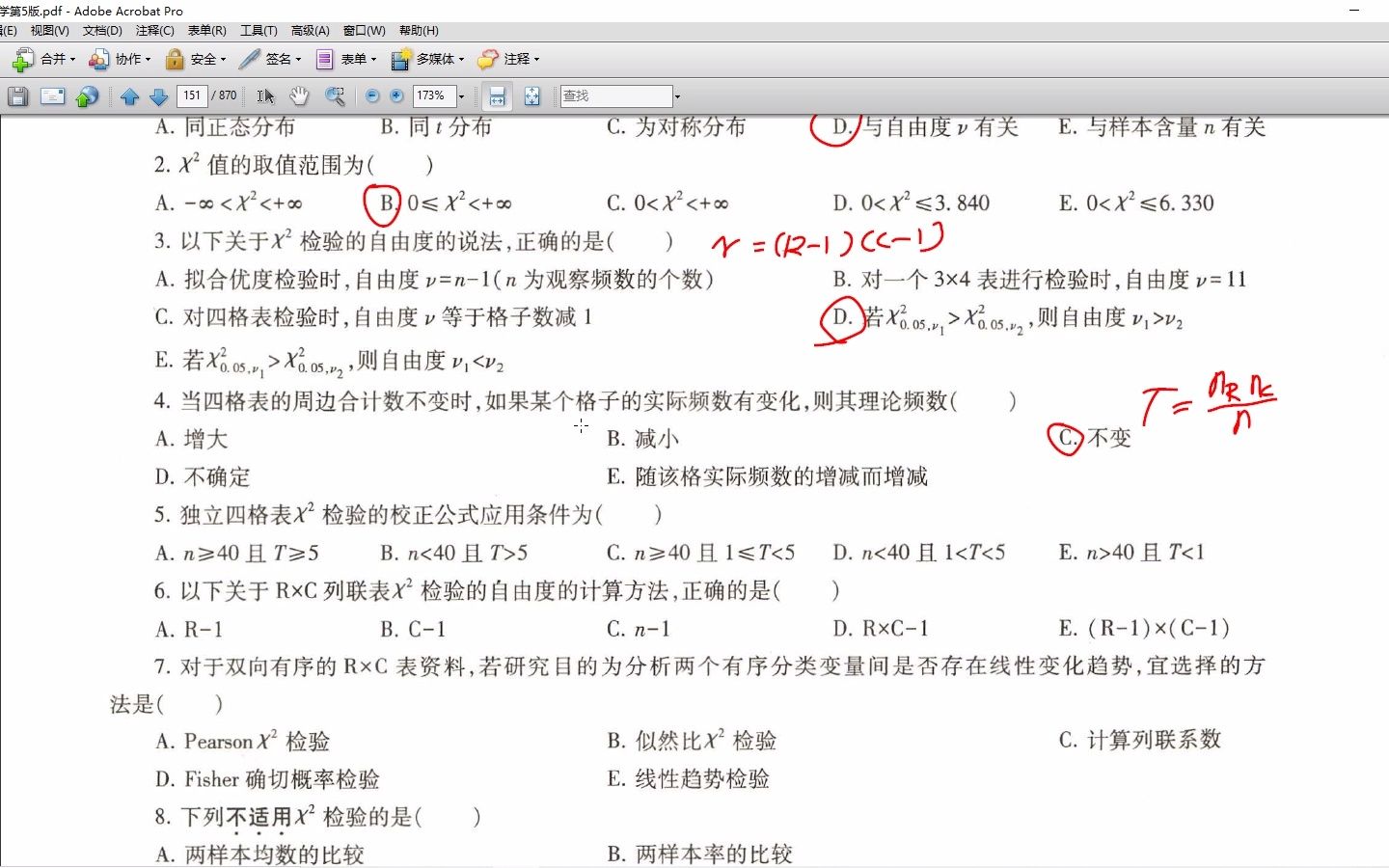Open the 高级(A) menu
The height and width of the screenshot is (868, 1389).
pyautogui.click(x=310, y=31)
